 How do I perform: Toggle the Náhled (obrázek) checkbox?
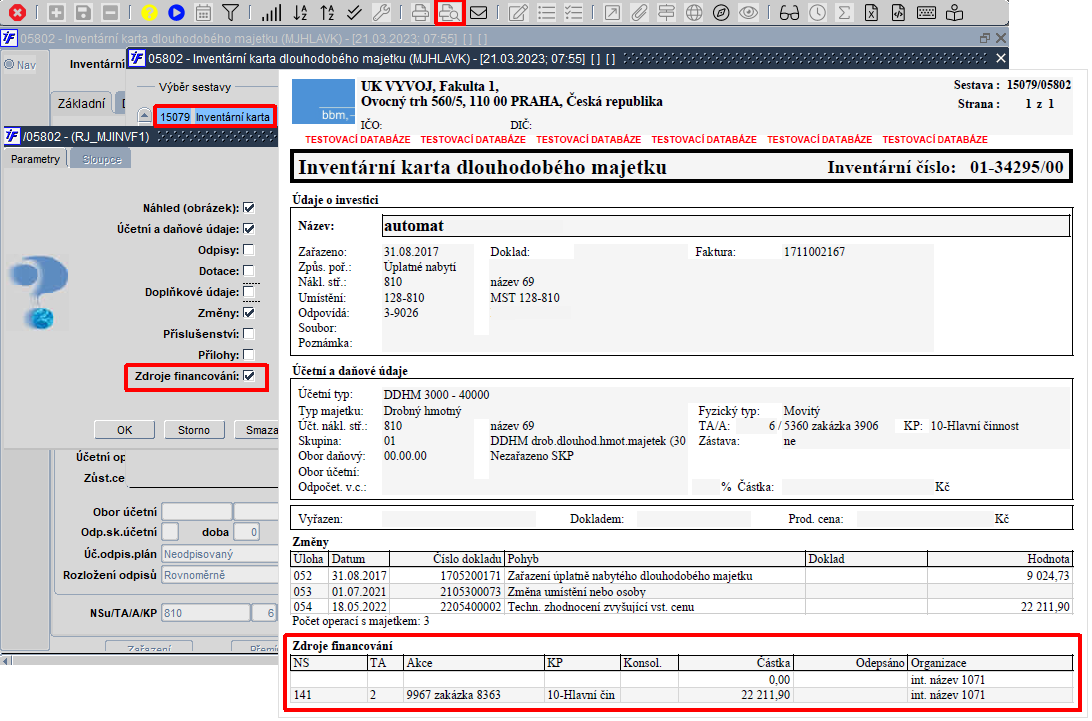(249, 208)
